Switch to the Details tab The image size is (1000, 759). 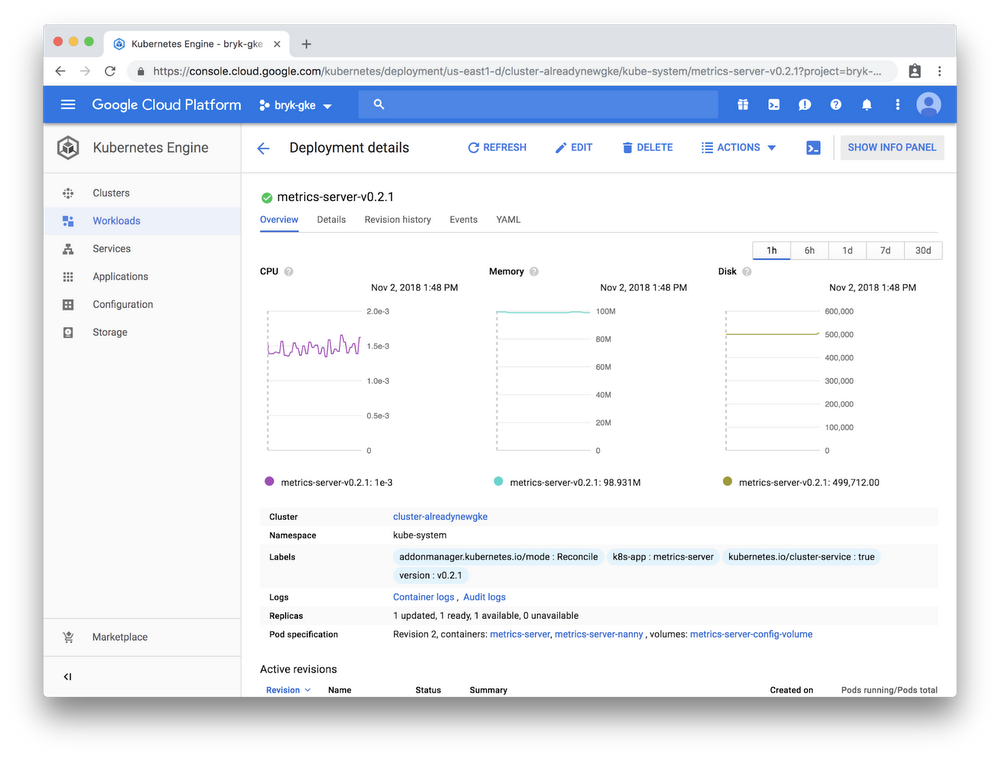click(332, 219)
